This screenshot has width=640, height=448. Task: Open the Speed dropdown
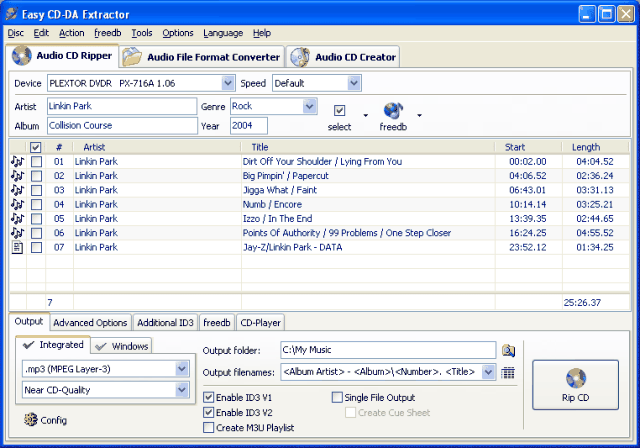click(x=354, y=83)
